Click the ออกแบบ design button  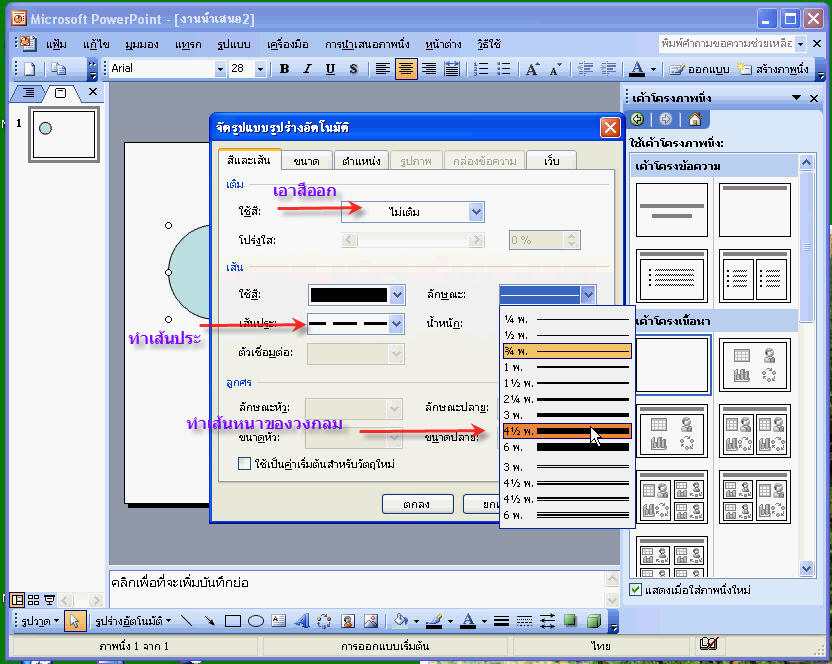point(699,69)
